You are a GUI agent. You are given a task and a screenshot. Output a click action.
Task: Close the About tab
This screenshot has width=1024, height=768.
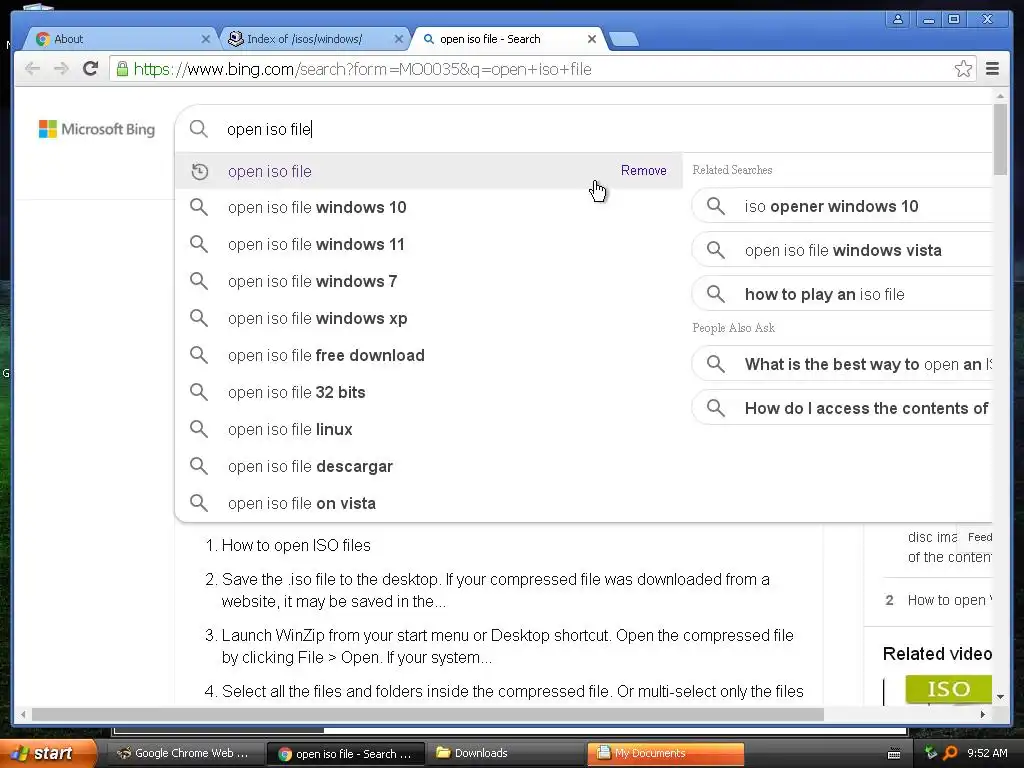point(206,39)
